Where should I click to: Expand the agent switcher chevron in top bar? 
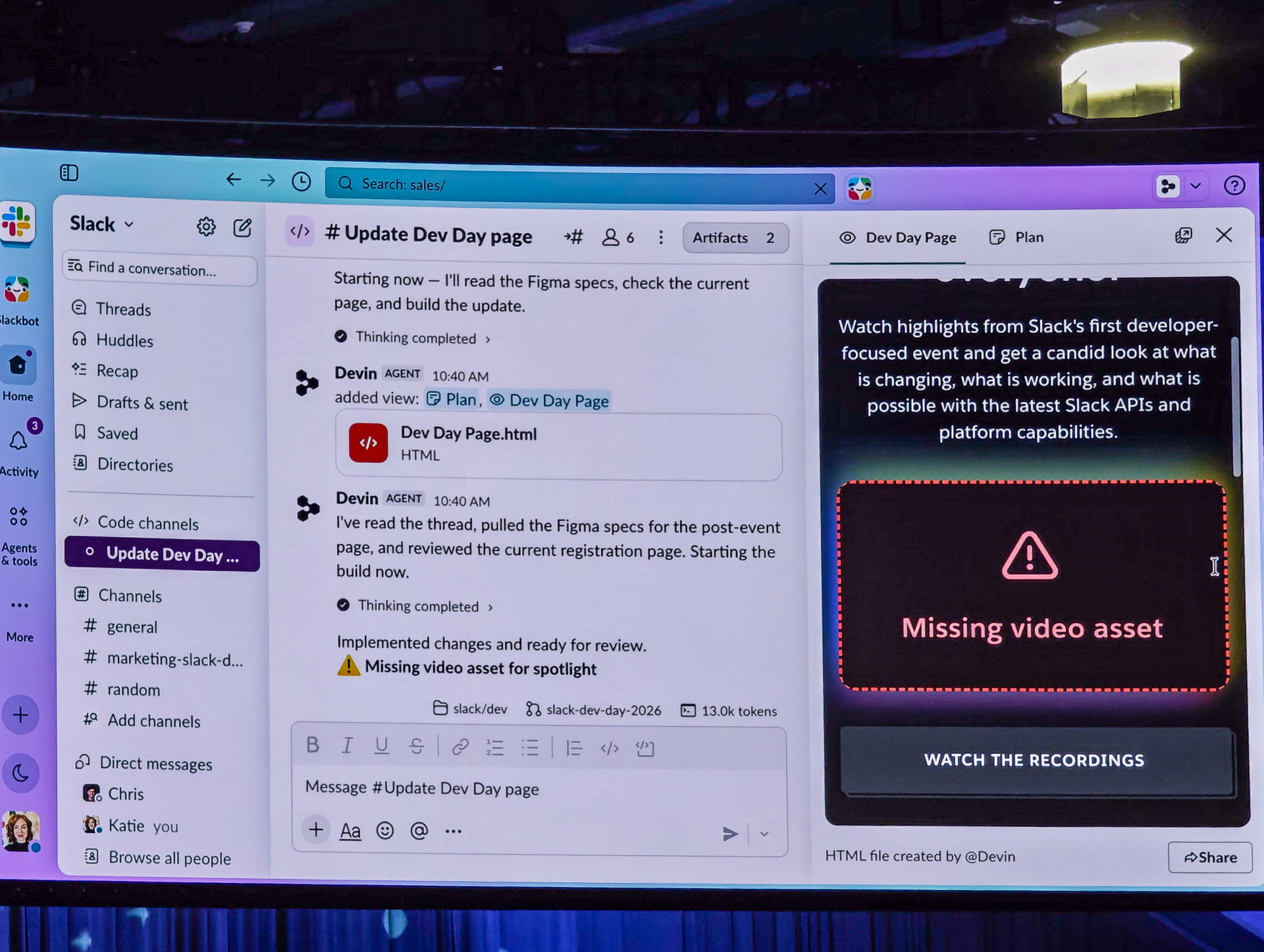1196,186
